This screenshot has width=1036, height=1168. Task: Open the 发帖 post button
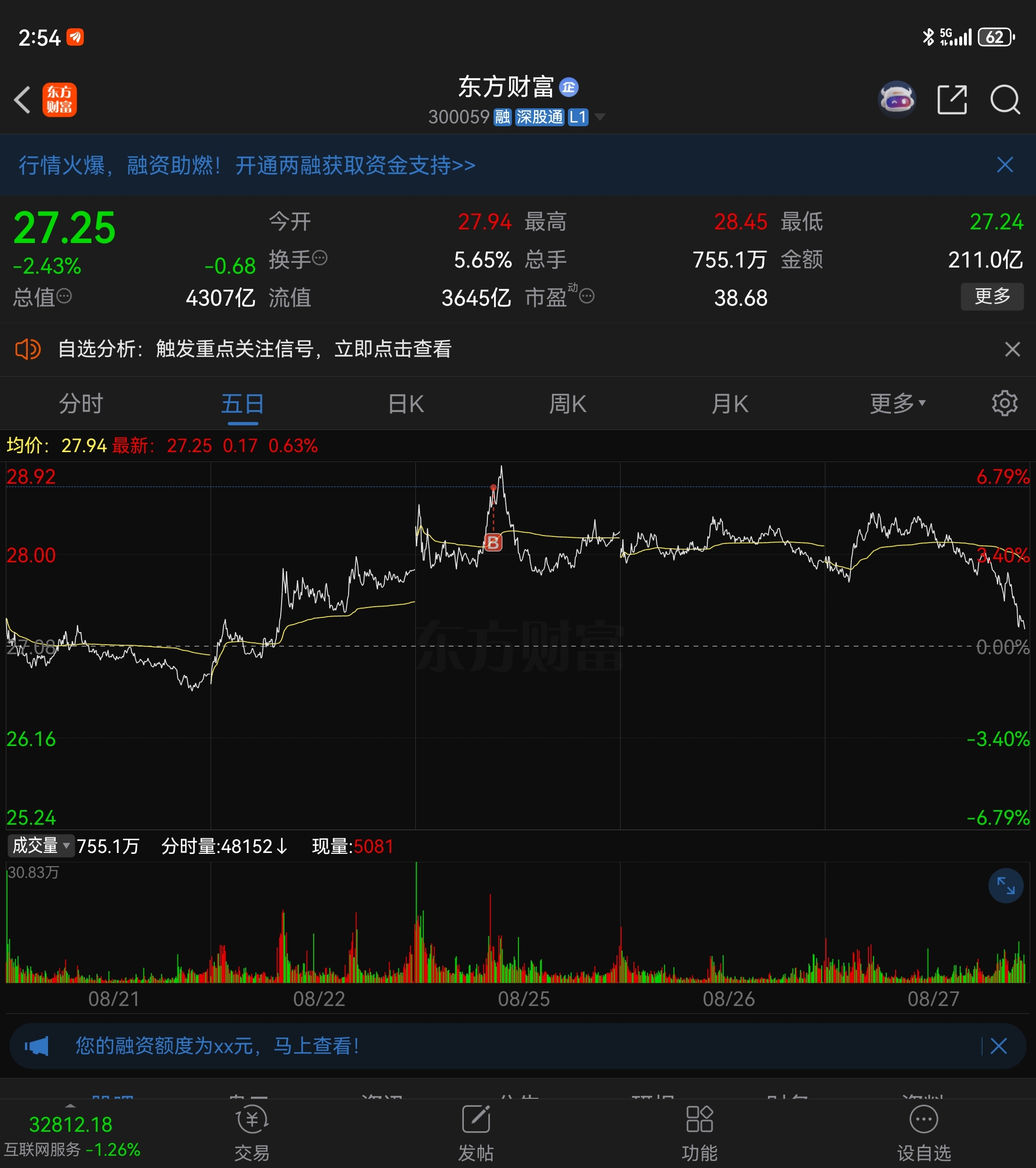pyautogui.click(x=476, y=1134)
